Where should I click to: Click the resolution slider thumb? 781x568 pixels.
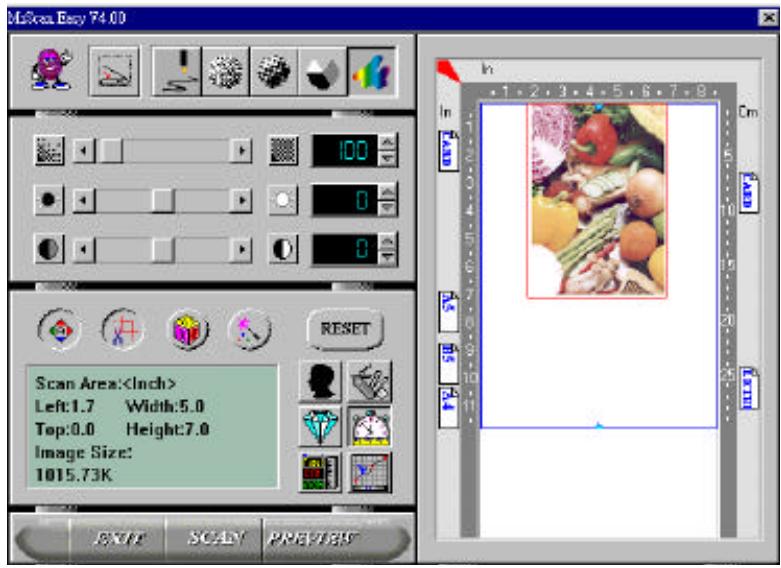coord(111,150)
